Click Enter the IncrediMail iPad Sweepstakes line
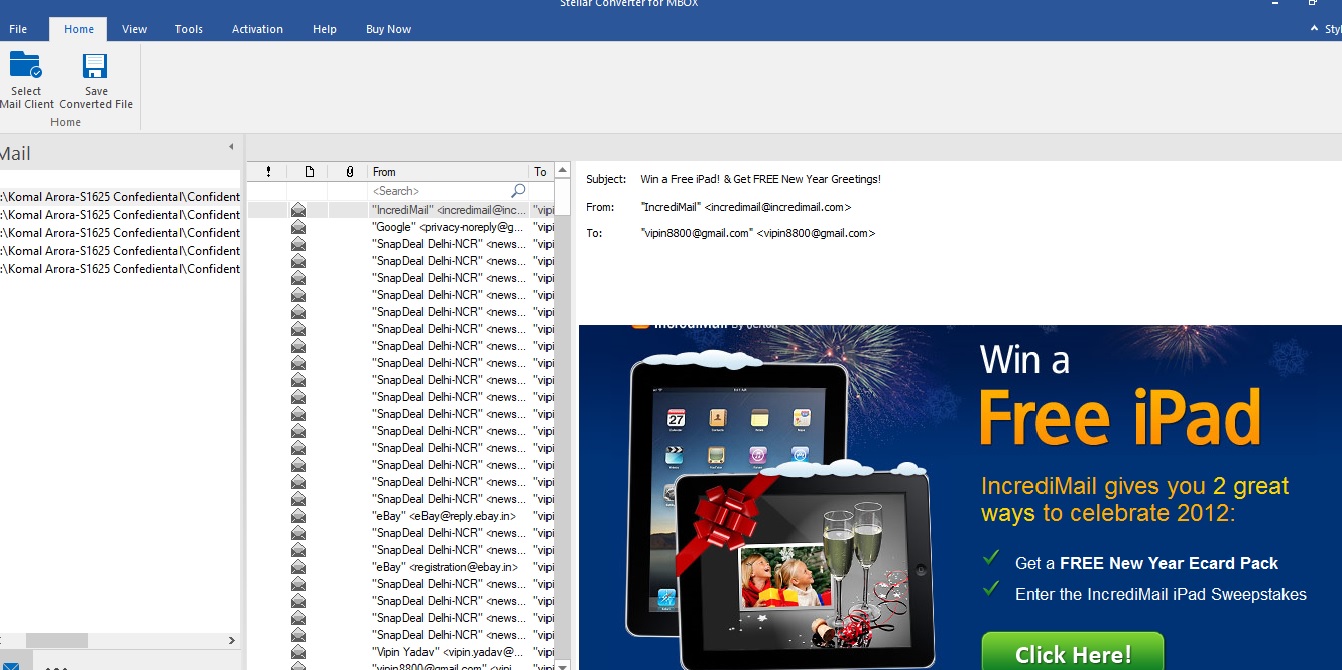The height and width of the screenshot is (670, 1342). click(x=1161, y=594)
